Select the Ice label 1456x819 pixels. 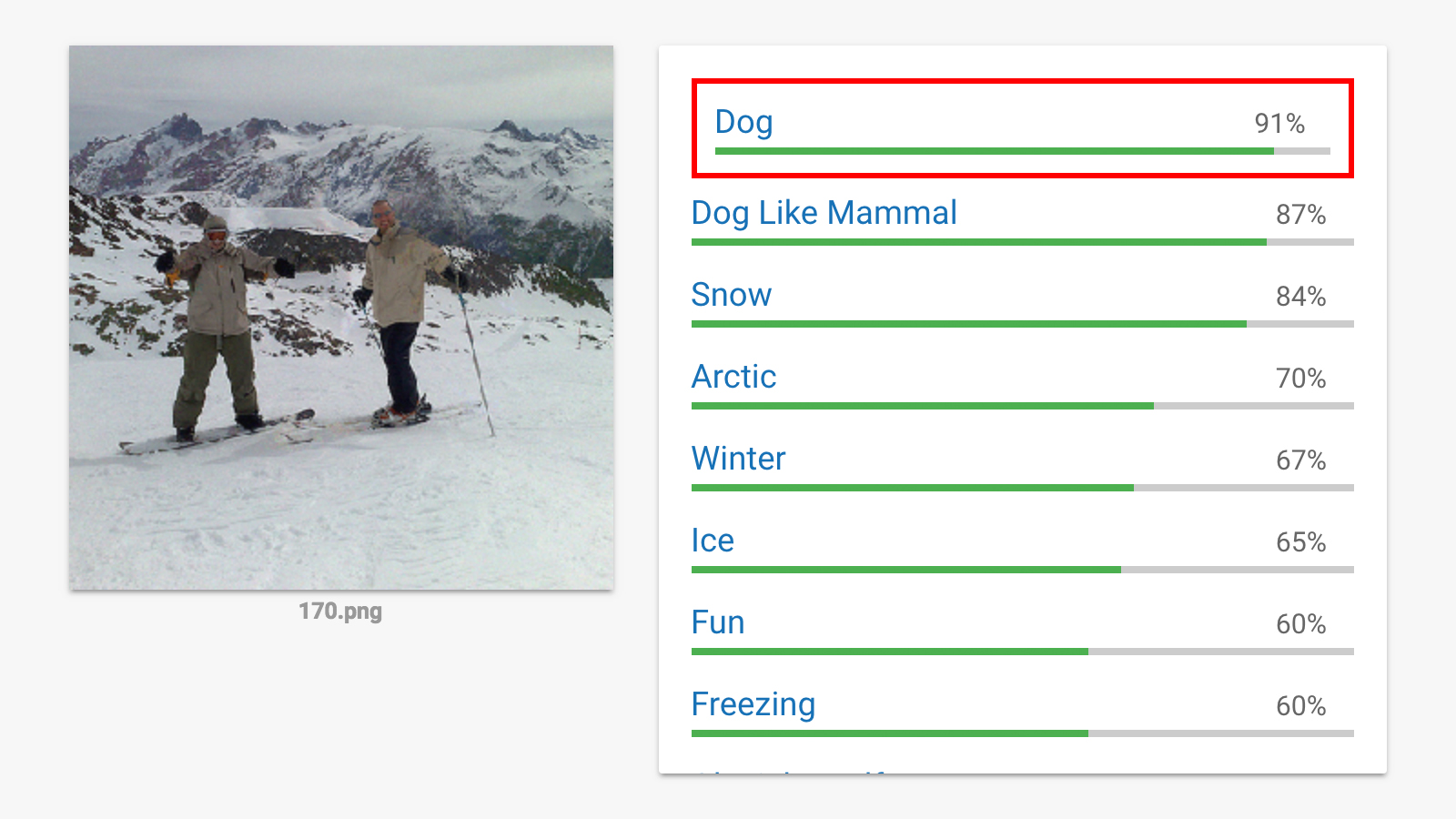tap(713, 541)
